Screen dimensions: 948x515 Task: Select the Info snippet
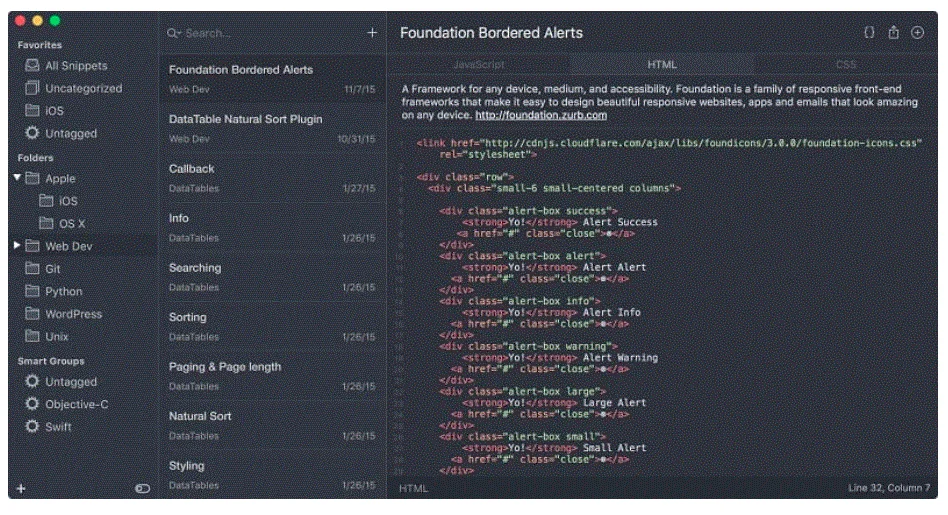coord(272,227)
